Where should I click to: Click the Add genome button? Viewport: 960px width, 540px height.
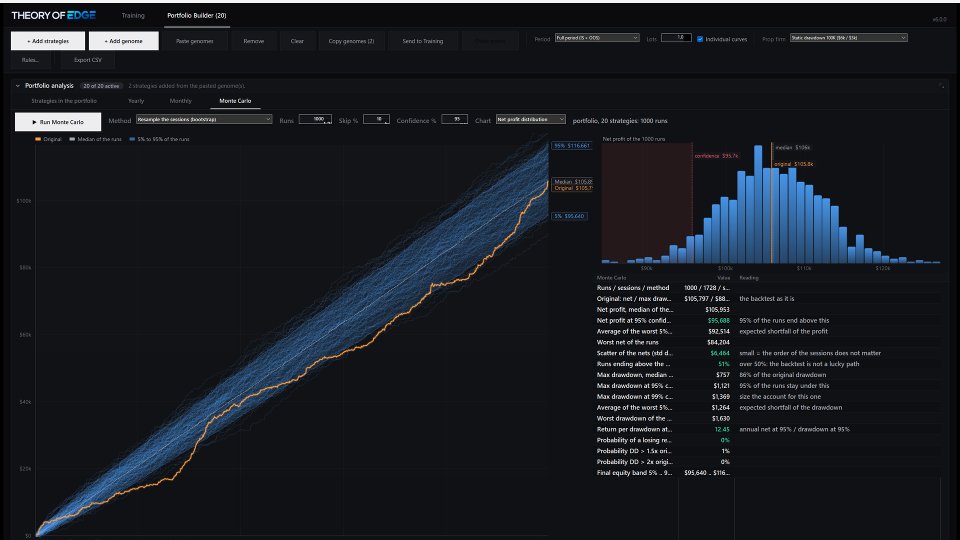coord(124,41)
